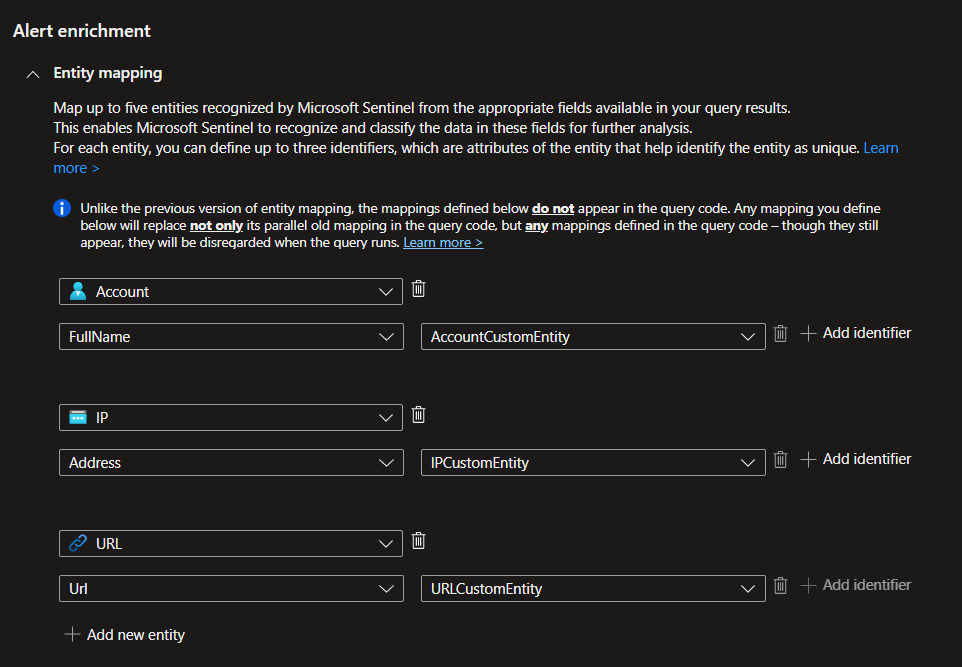Open the Account entity type dropdown
Screen dimensions: 962x667
point(231,291)
